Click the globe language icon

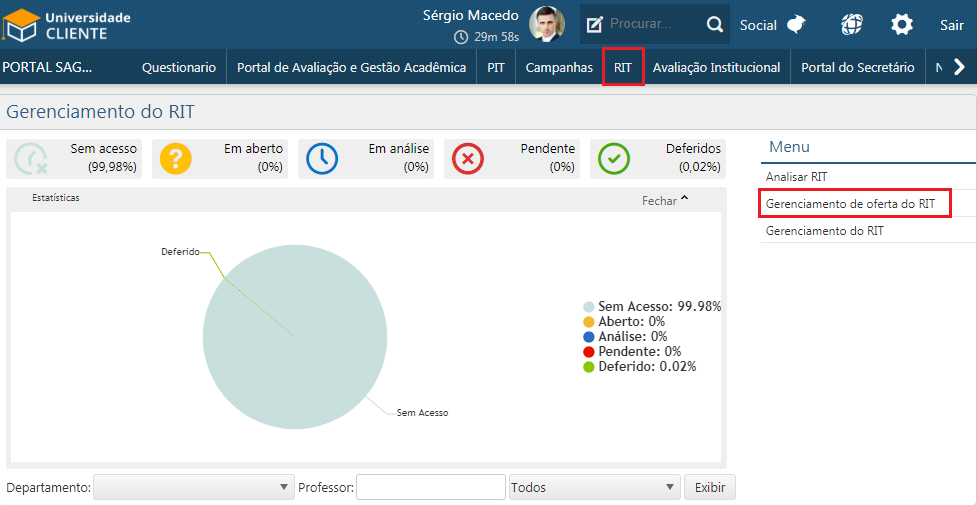pos(852,25)
